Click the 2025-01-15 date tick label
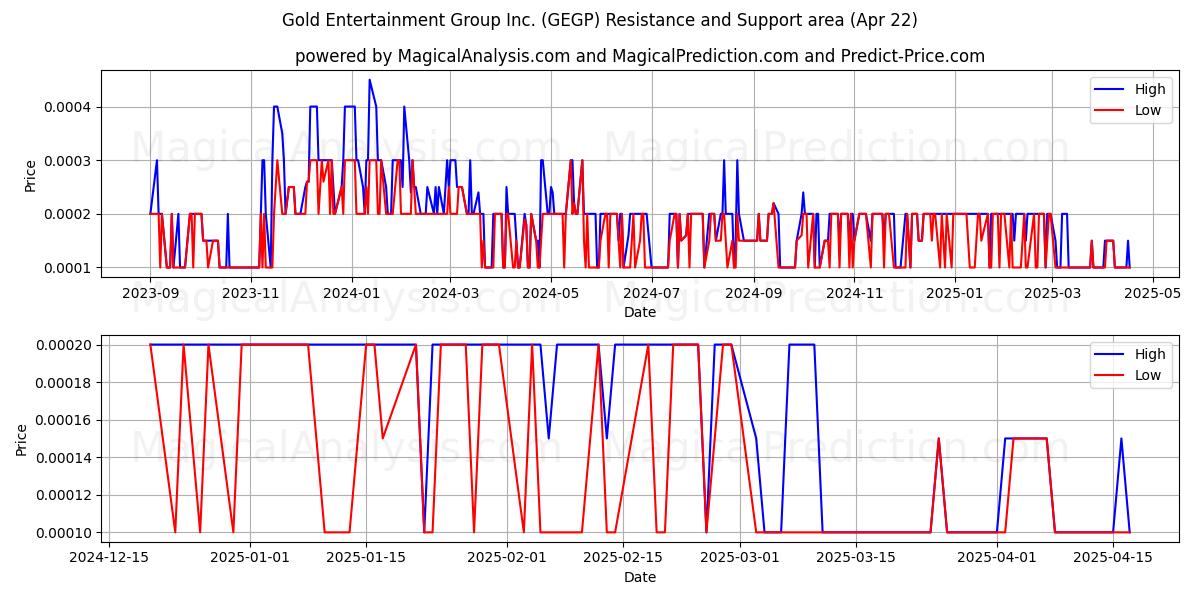This screenshot has height=600, width=1200. [365, 558]
